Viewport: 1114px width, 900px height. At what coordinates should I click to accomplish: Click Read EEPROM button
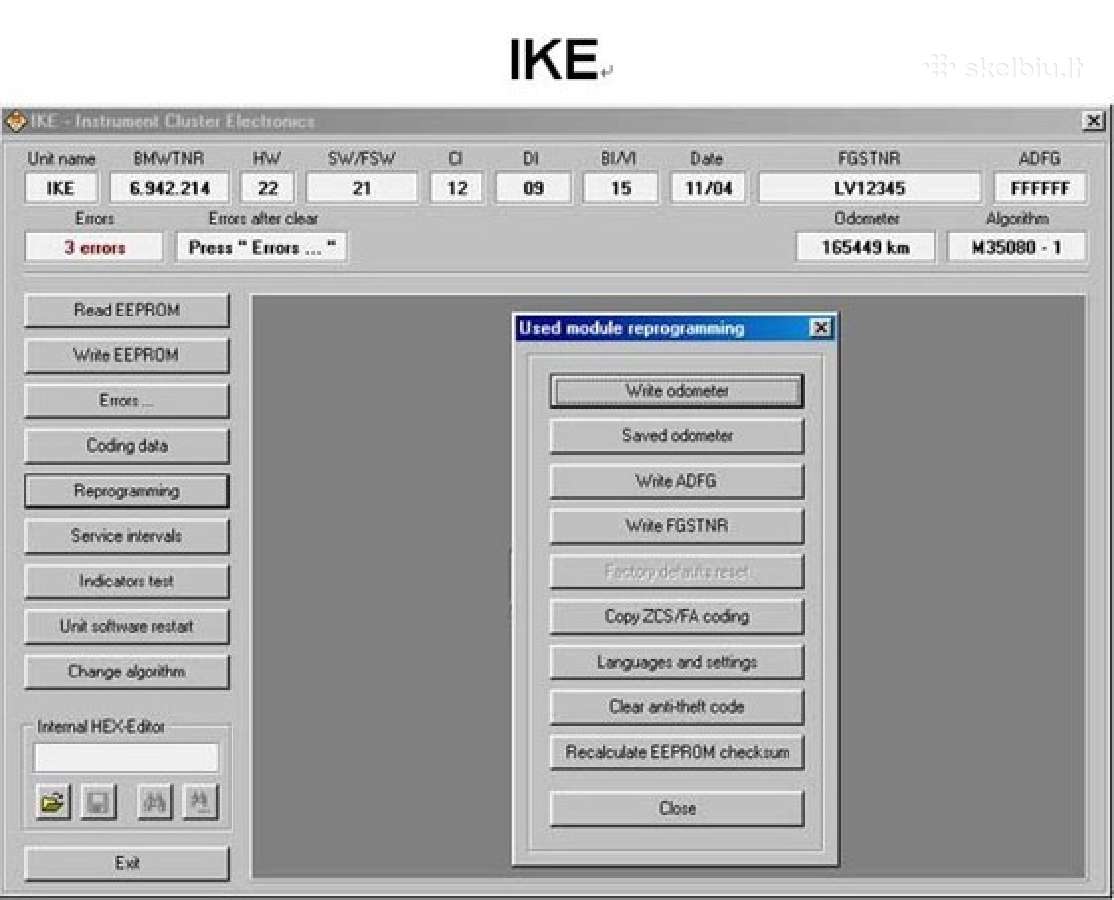[x=126, y=310]
